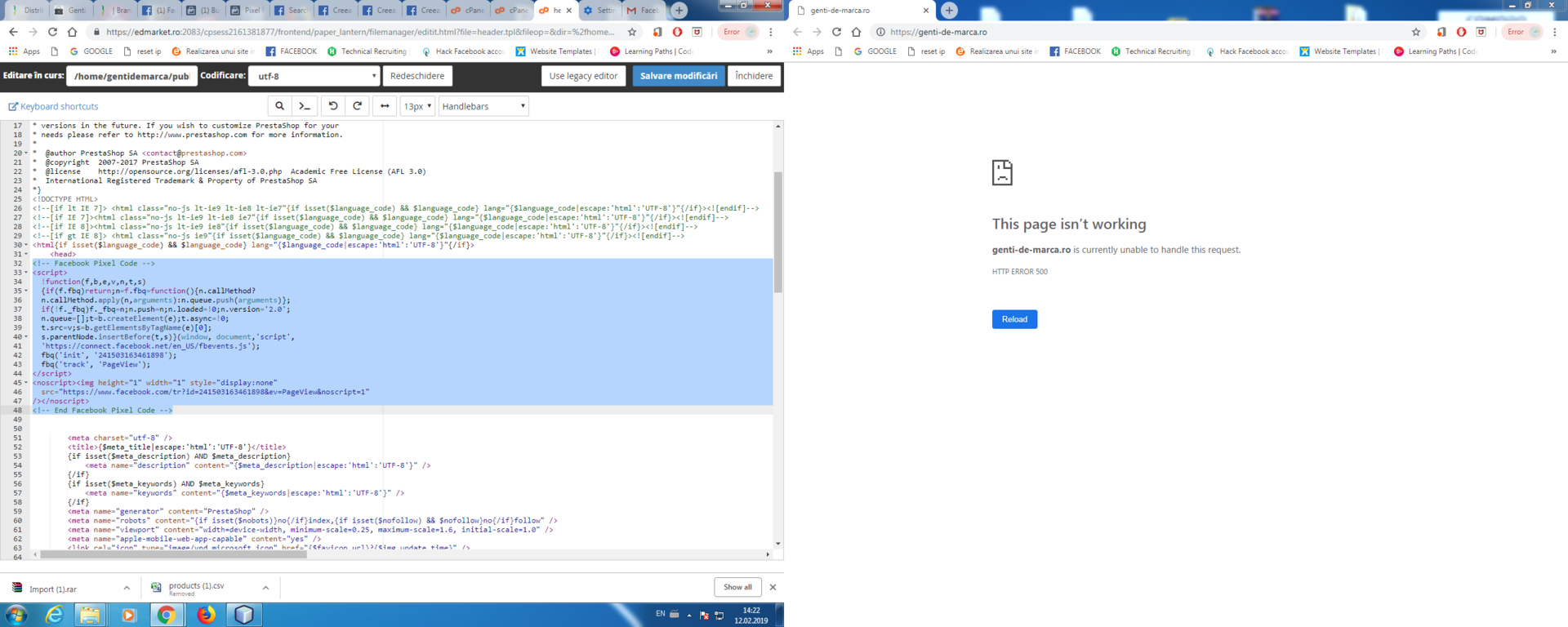Open home page in left browser window

point(72,32)
